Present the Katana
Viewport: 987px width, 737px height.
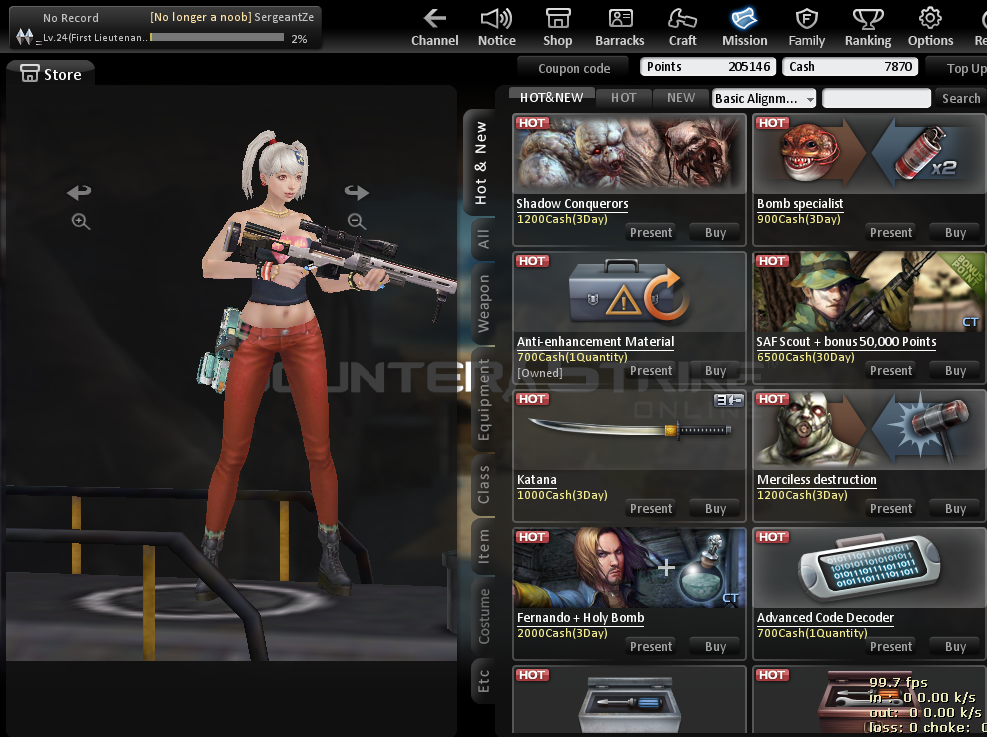coord(651,509)
